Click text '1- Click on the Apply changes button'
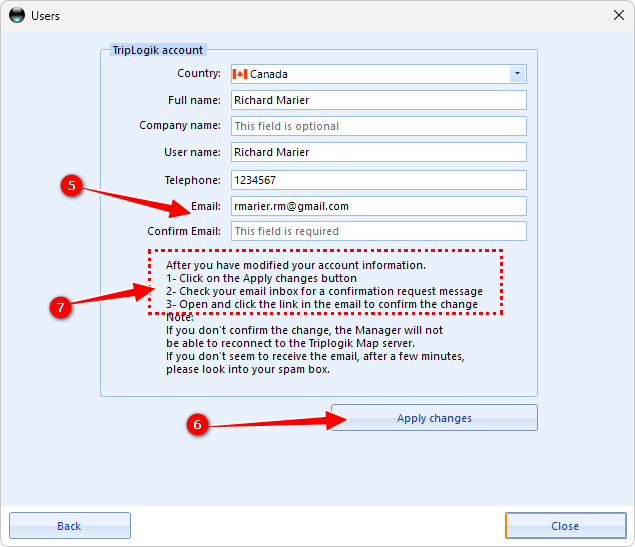 click(x=261, y=278)
